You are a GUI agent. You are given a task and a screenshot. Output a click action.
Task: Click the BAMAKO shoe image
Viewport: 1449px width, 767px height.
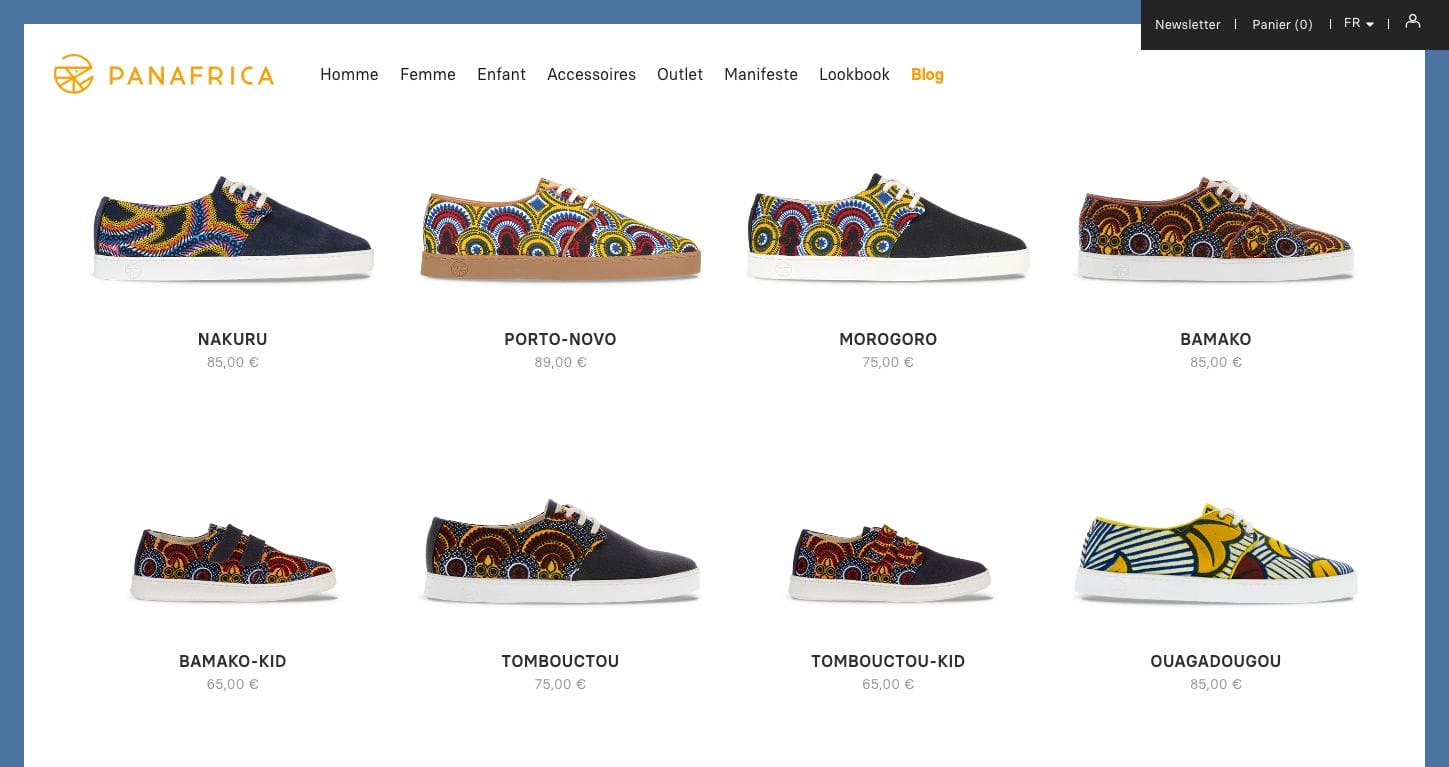point(1215,225)
